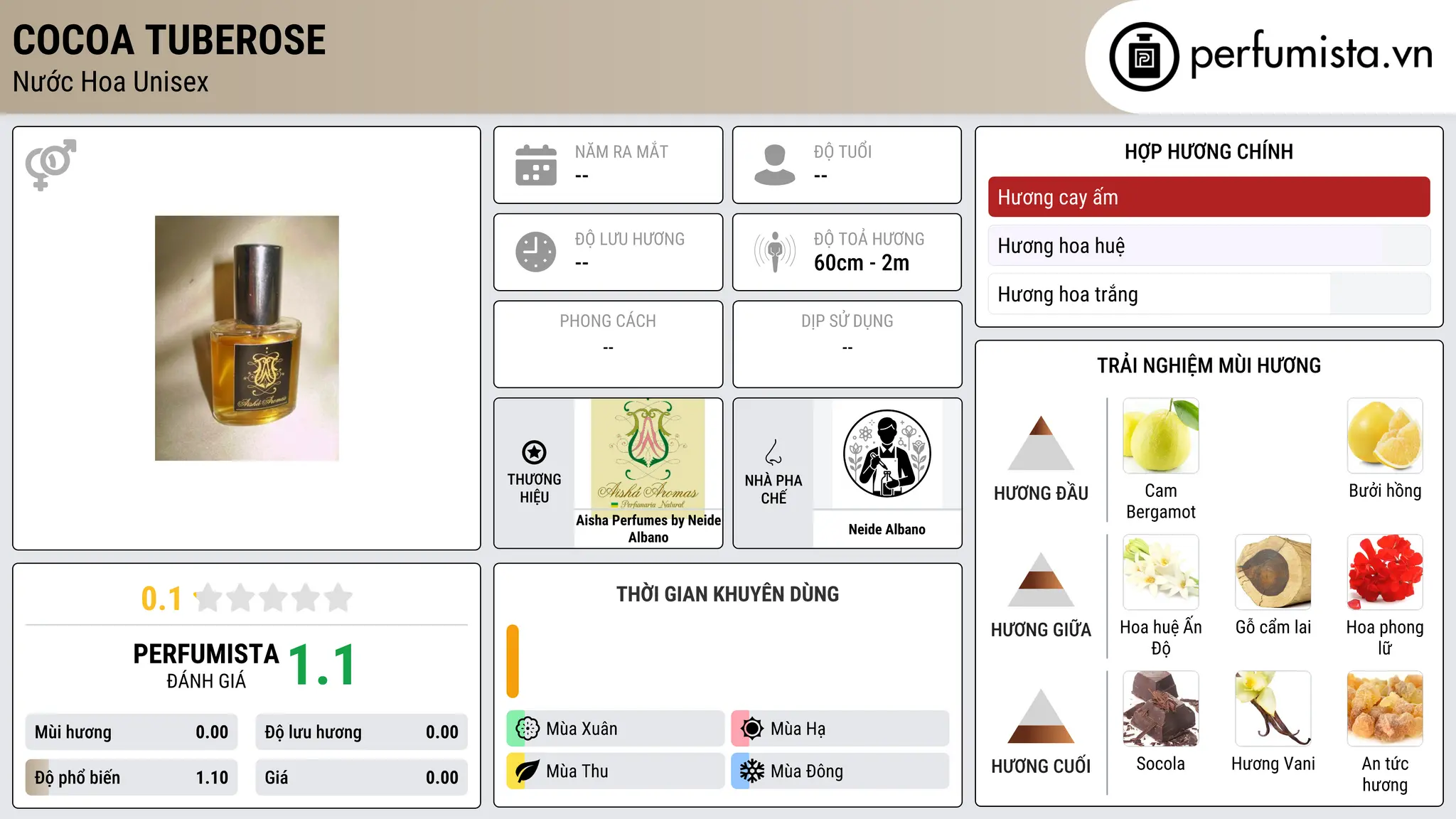This screenshot has height=819, width=1456.
Task: Click the green 1.1 Perfumista score
Action: (x=322, y=665)
